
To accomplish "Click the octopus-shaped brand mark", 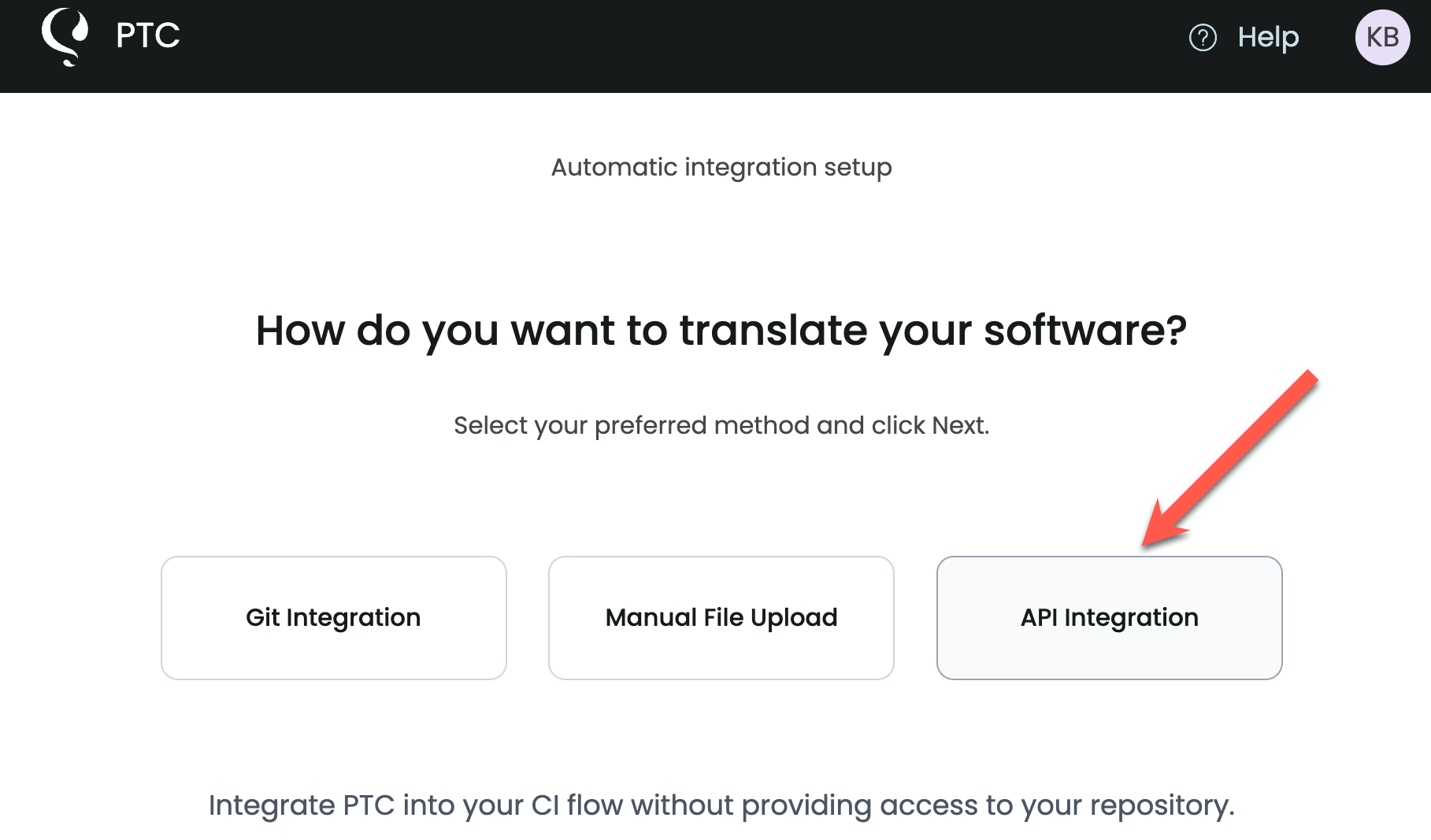I will 67,35.
